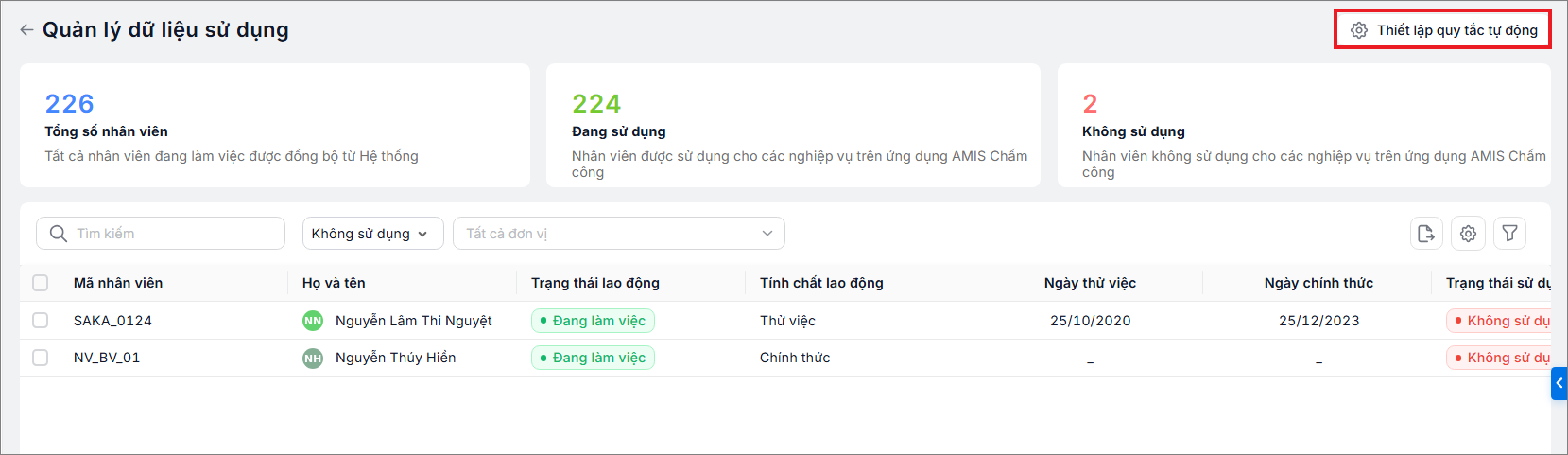Click the export file icon
This screenshot has width=1568, height=455.
[1426, 233]
